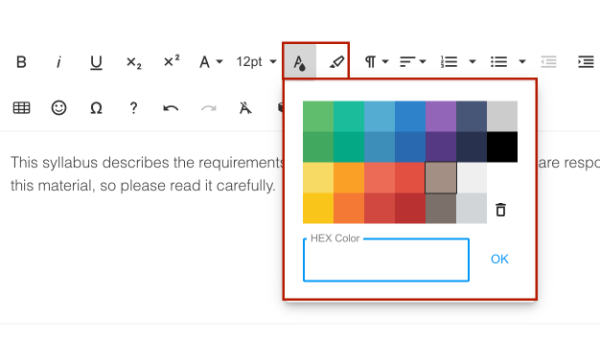Image resolution: width=600 pixels, height=361 pixels.
Task: Click the increase indent icon
Action: click(586, 62)
